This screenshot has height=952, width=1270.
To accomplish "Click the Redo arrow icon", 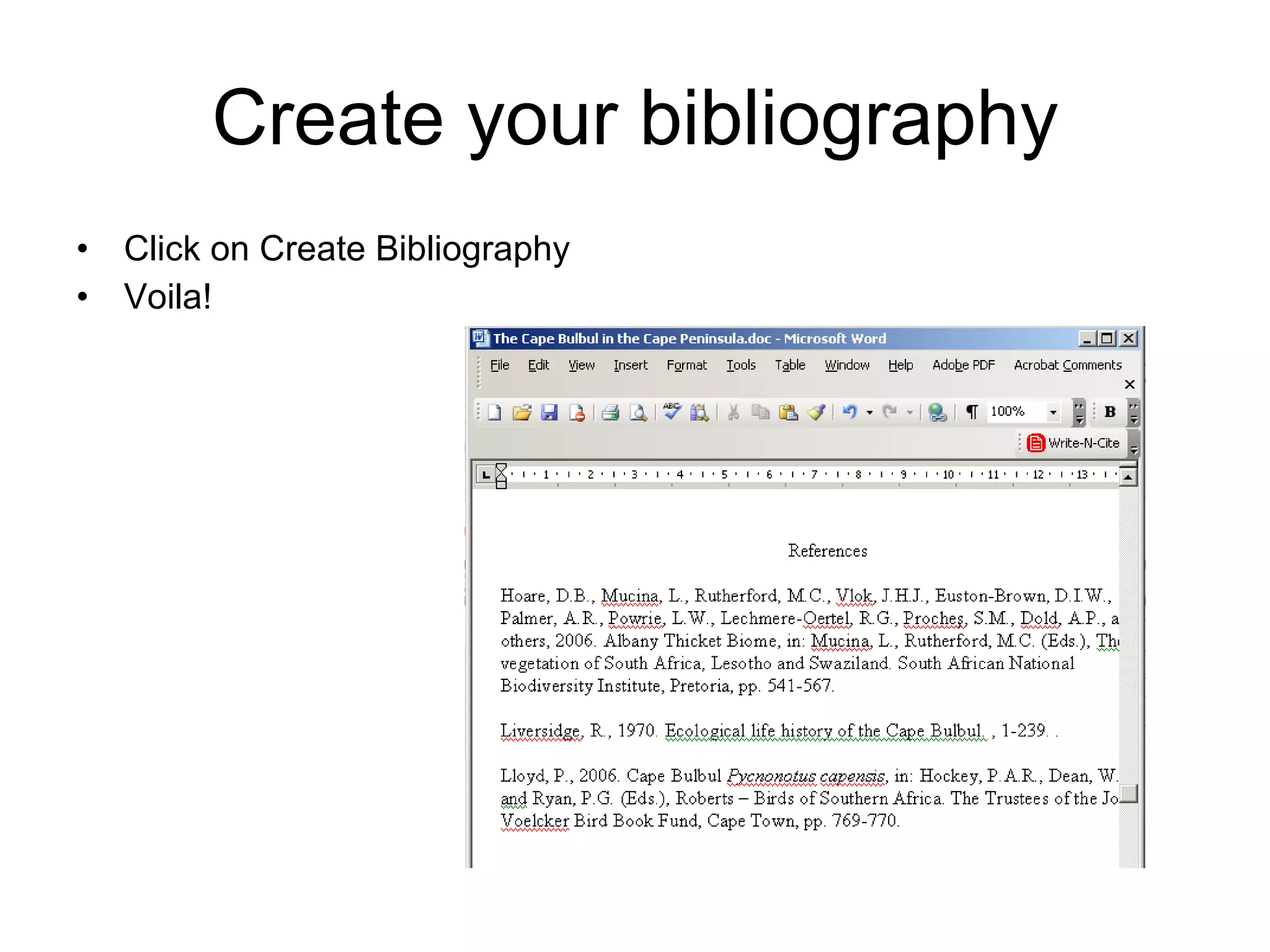I will pos(890,412).
